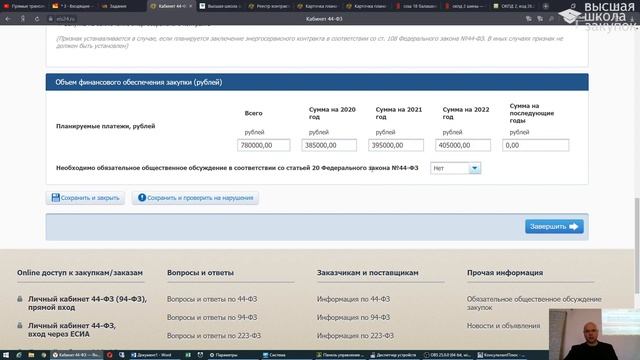Click the 'Прочая информация' heading
This screenshot has width=640, height=360.
pos(505,273)
